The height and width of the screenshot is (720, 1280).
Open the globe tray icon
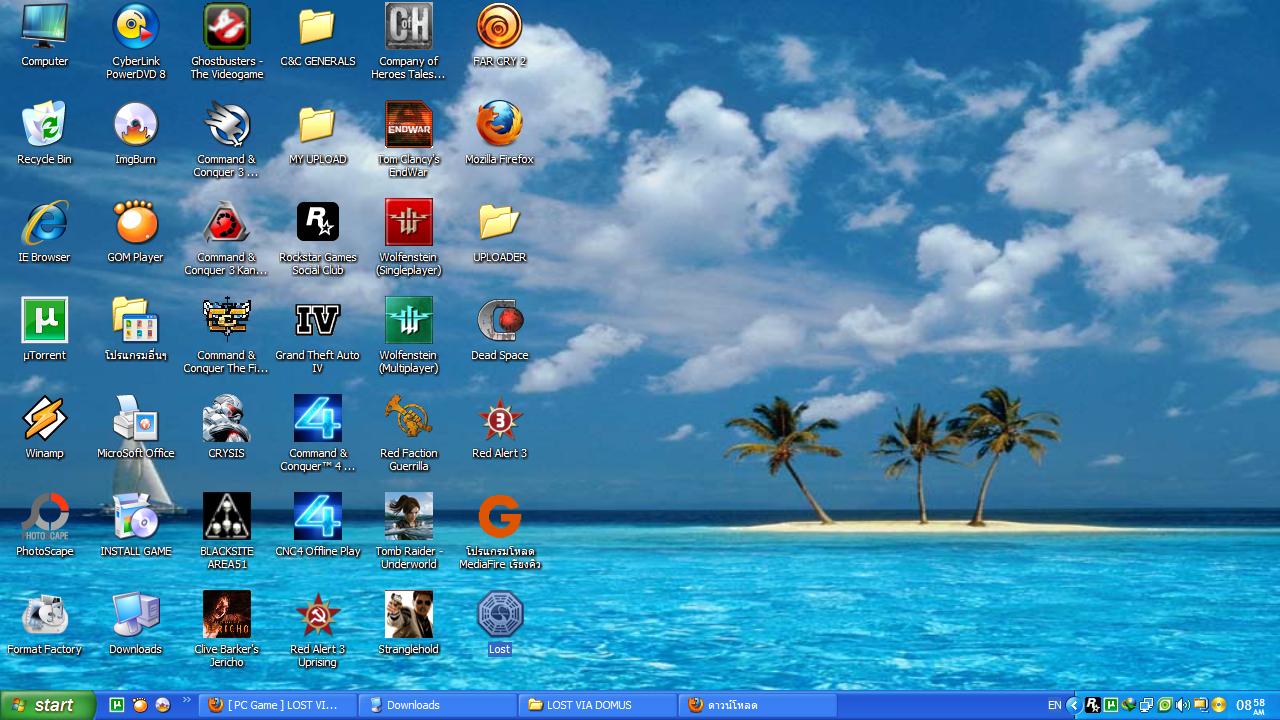click(x=1129, y=705)
